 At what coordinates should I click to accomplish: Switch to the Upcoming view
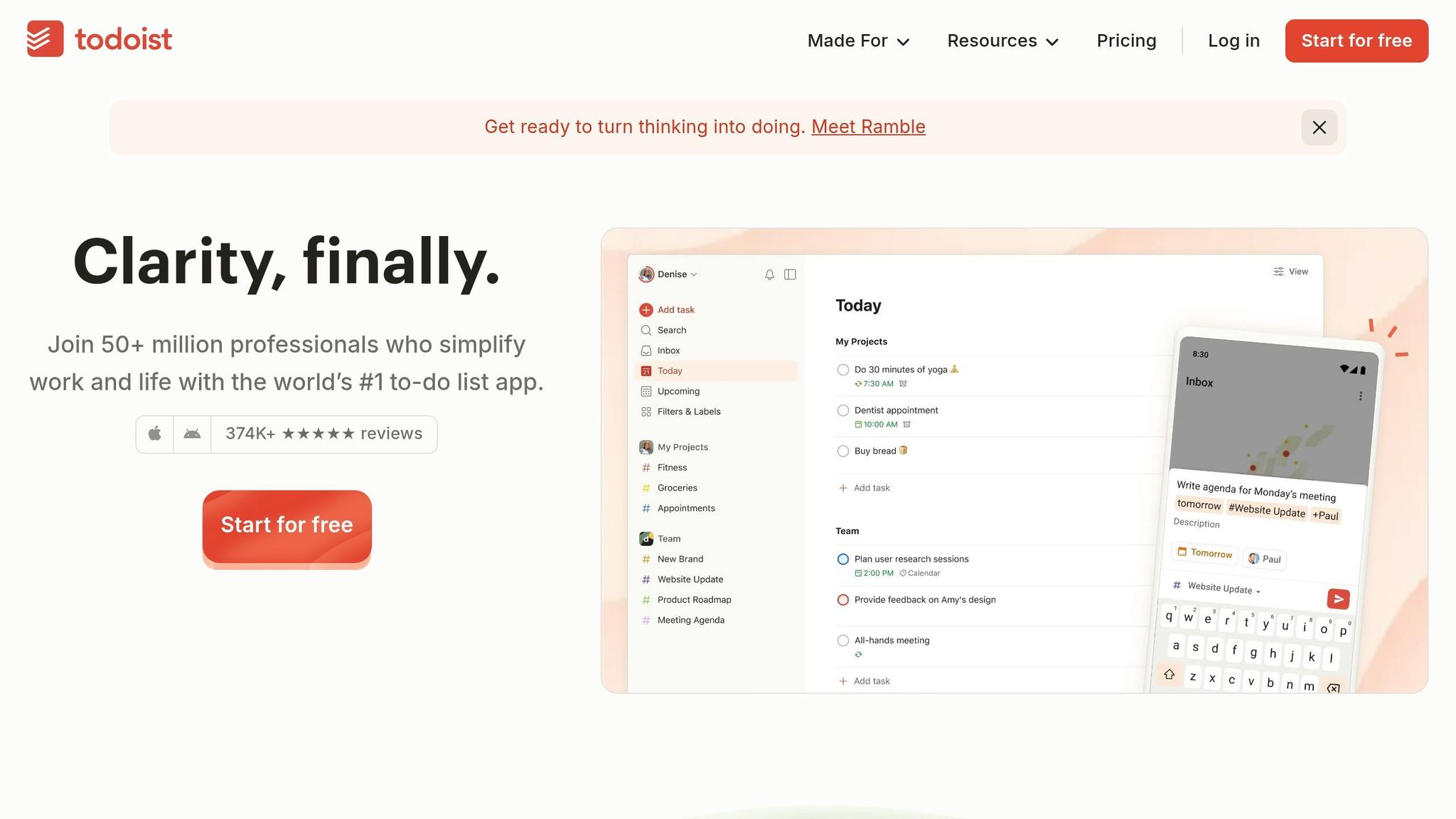678,391
